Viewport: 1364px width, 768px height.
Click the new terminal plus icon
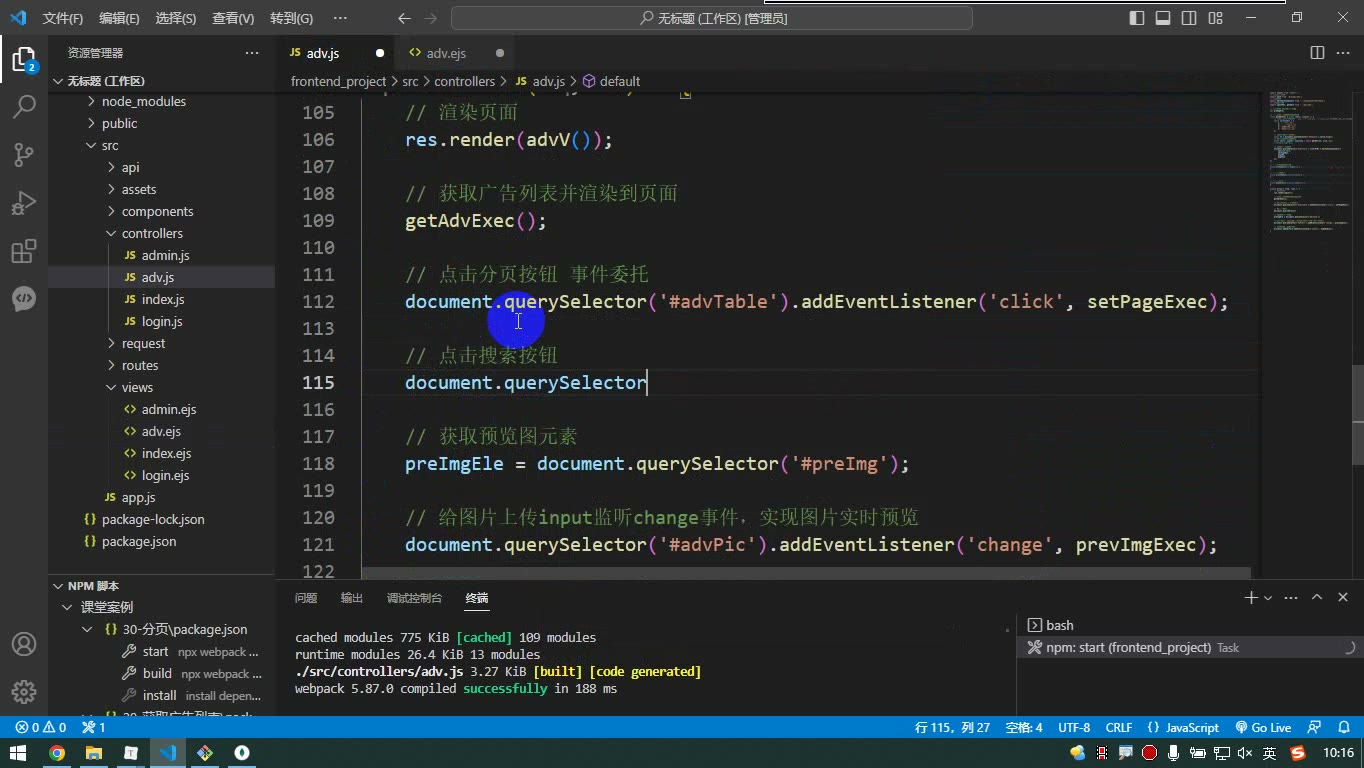coord(1250,598)
